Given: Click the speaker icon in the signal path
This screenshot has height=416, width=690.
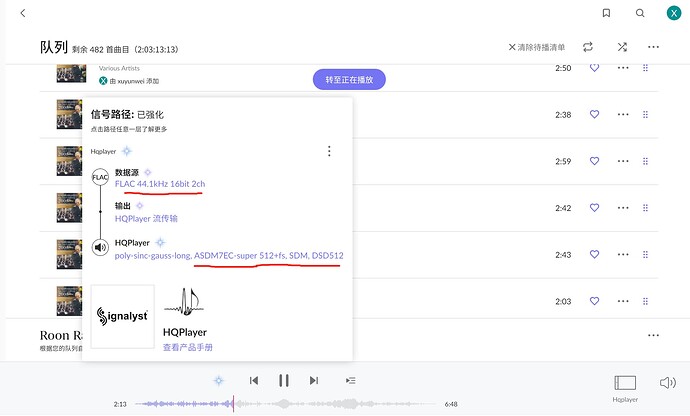Looking at the screenshot, I should [100, 247].
